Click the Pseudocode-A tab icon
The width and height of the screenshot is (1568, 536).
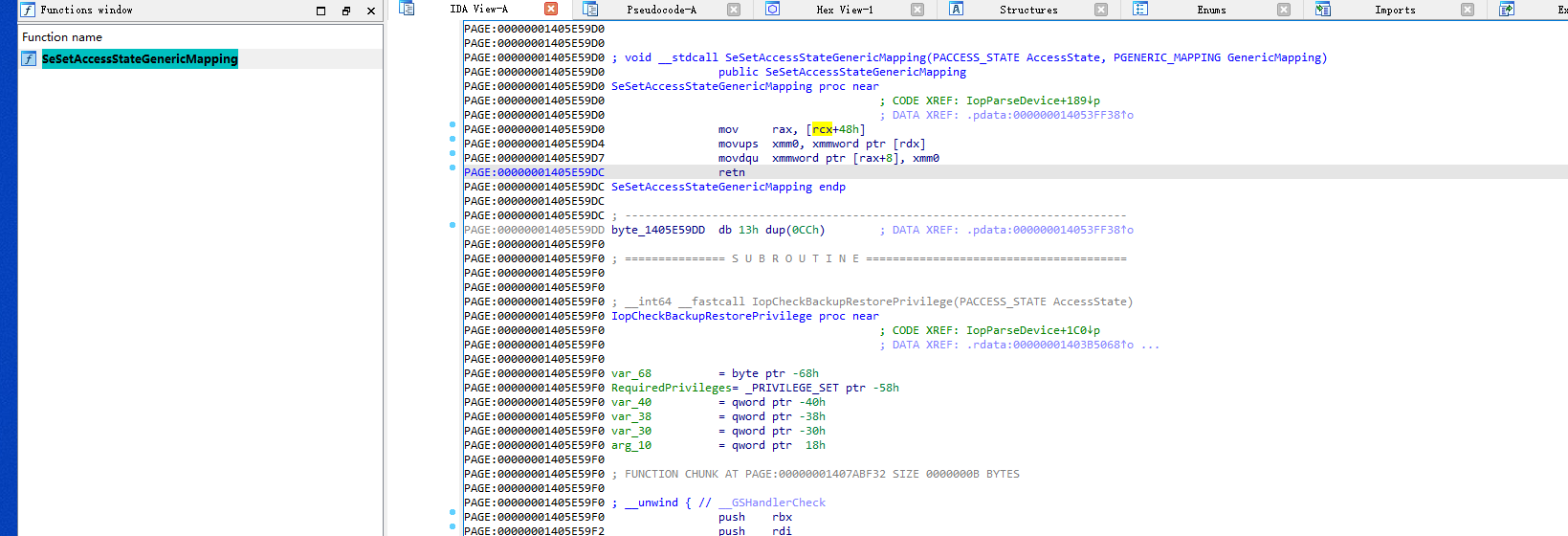[x=590, y=9]
